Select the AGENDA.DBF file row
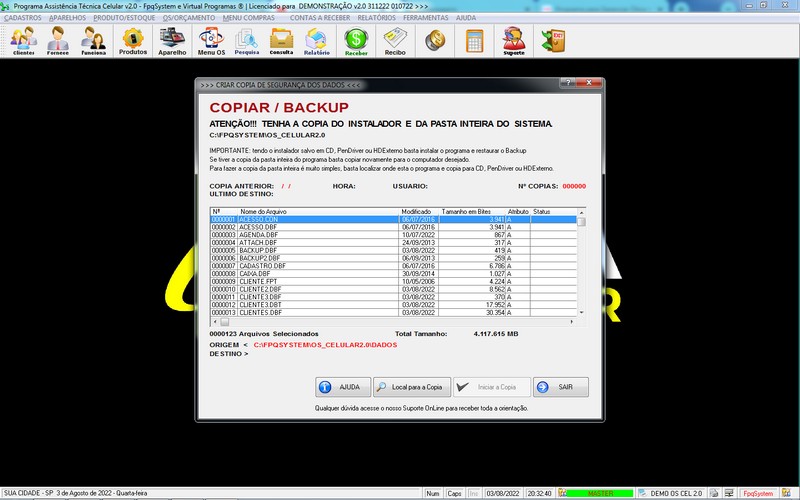 point(393,235)
